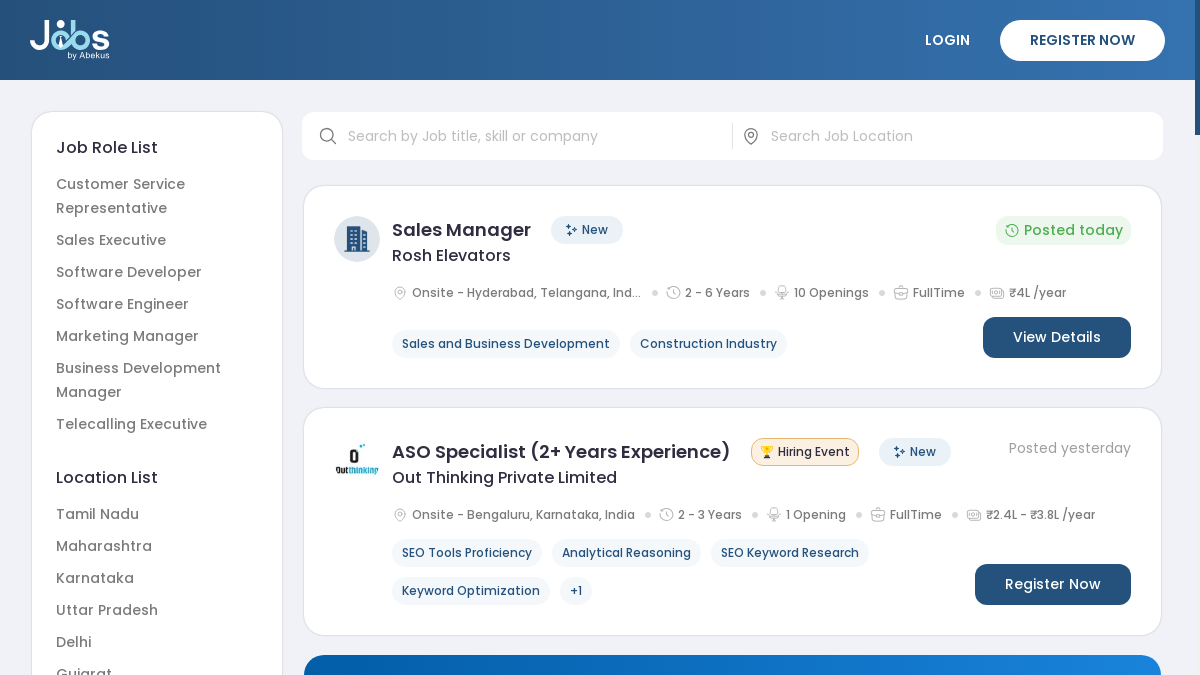Select Software Developer from job roles
1200x675 pixels.
129,272
